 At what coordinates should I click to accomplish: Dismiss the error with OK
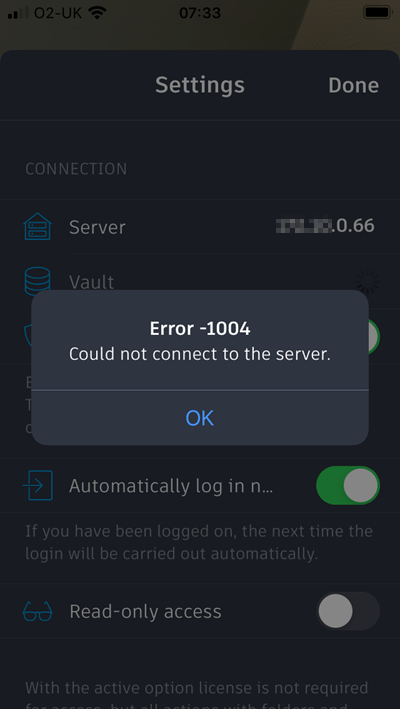tap(200, 418)
